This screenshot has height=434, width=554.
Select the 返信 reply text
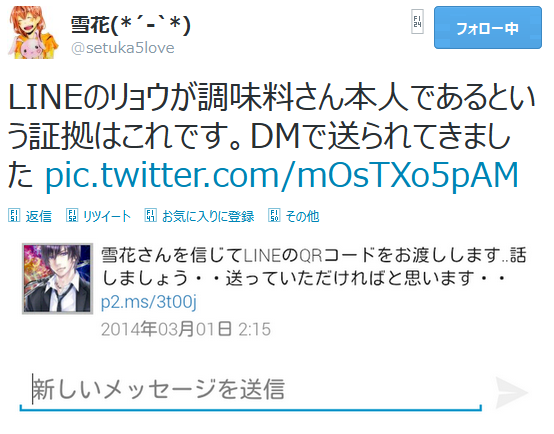click(x=39, y=216)
